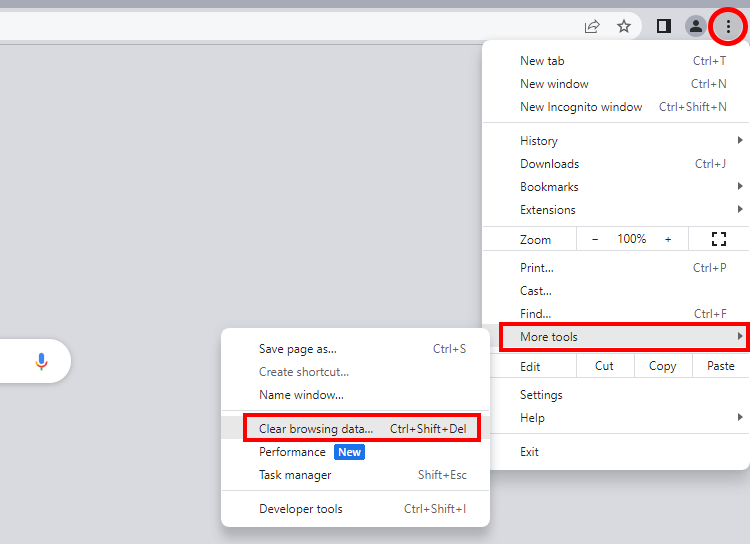Click the three-dot Chrome menu icon
The image size is (750, 544).
[727, 27]
